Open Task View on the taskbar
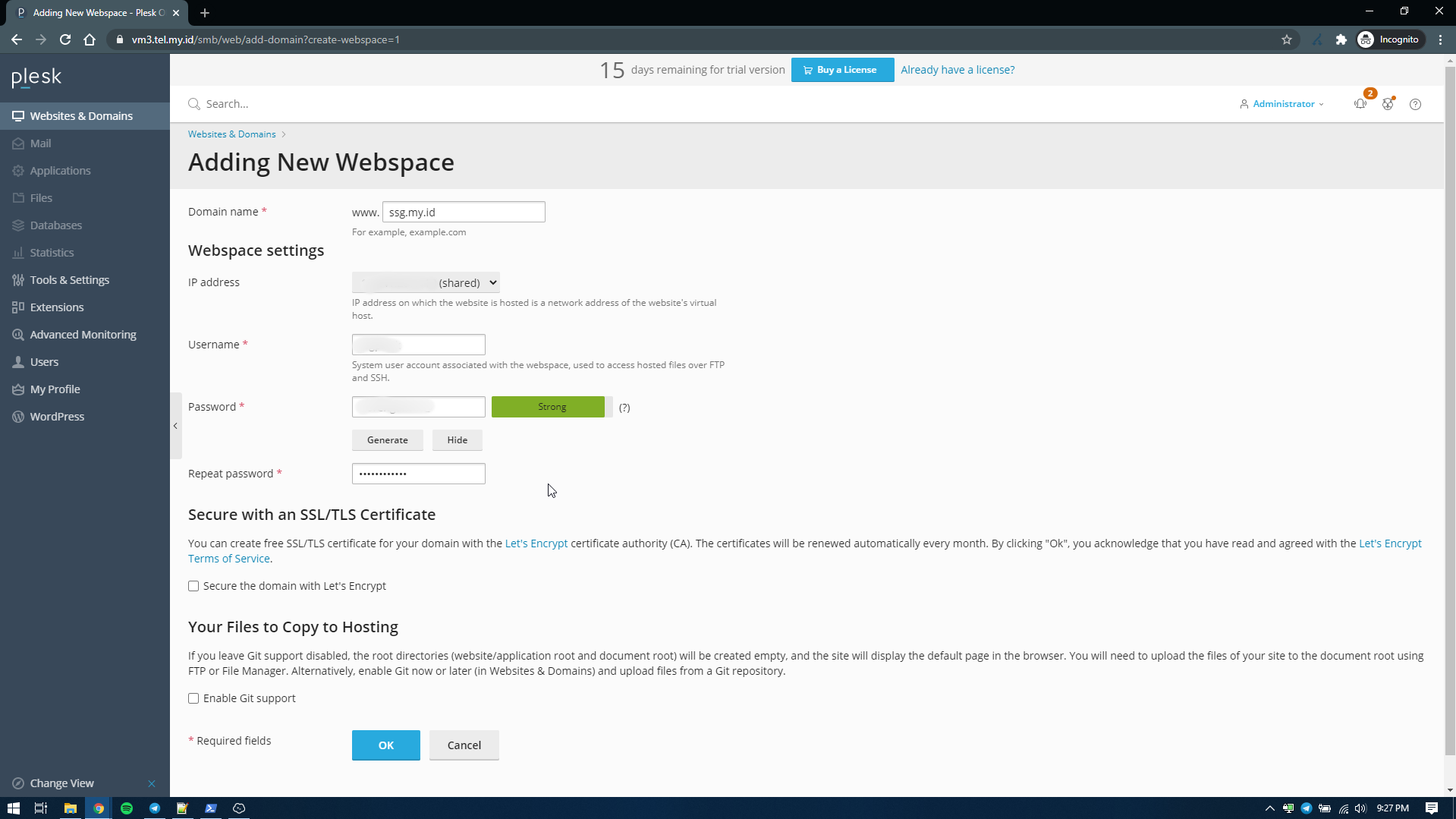 point(41,808)
